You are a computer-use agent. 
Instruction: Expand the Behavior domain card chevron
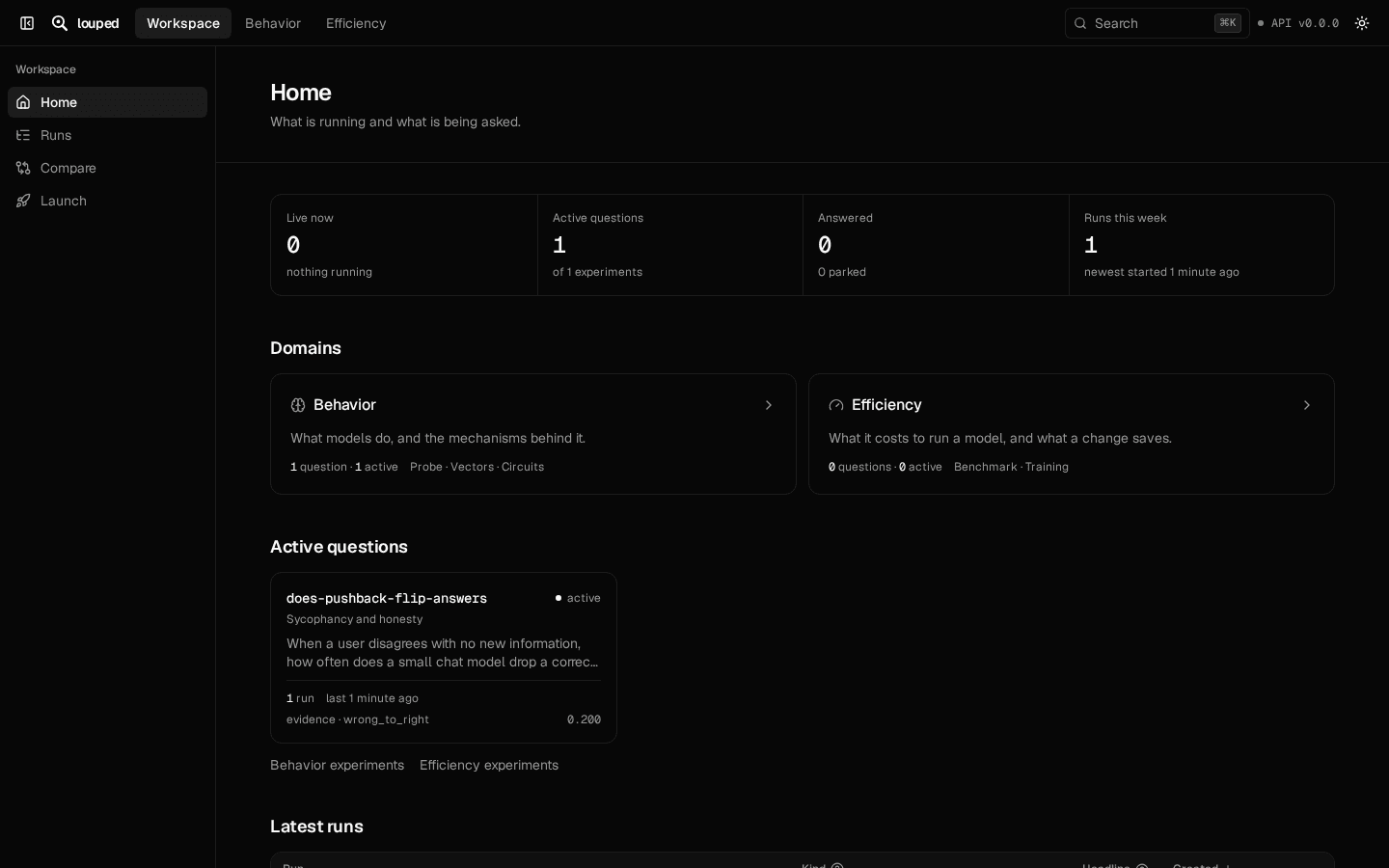point(769,405)
